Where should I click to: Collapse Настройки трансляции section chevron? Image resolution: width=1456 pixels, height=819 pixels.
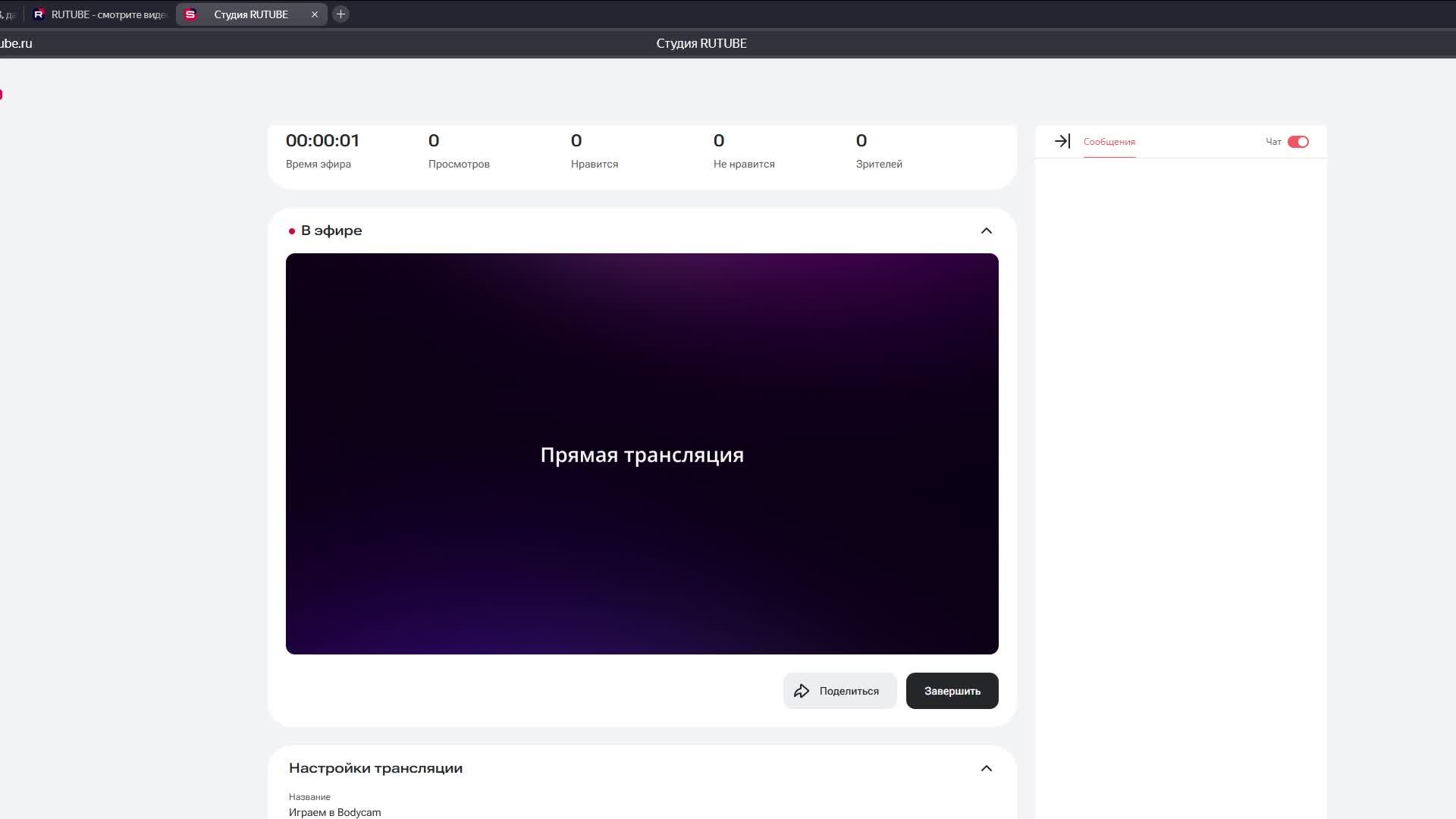point(986,768)
